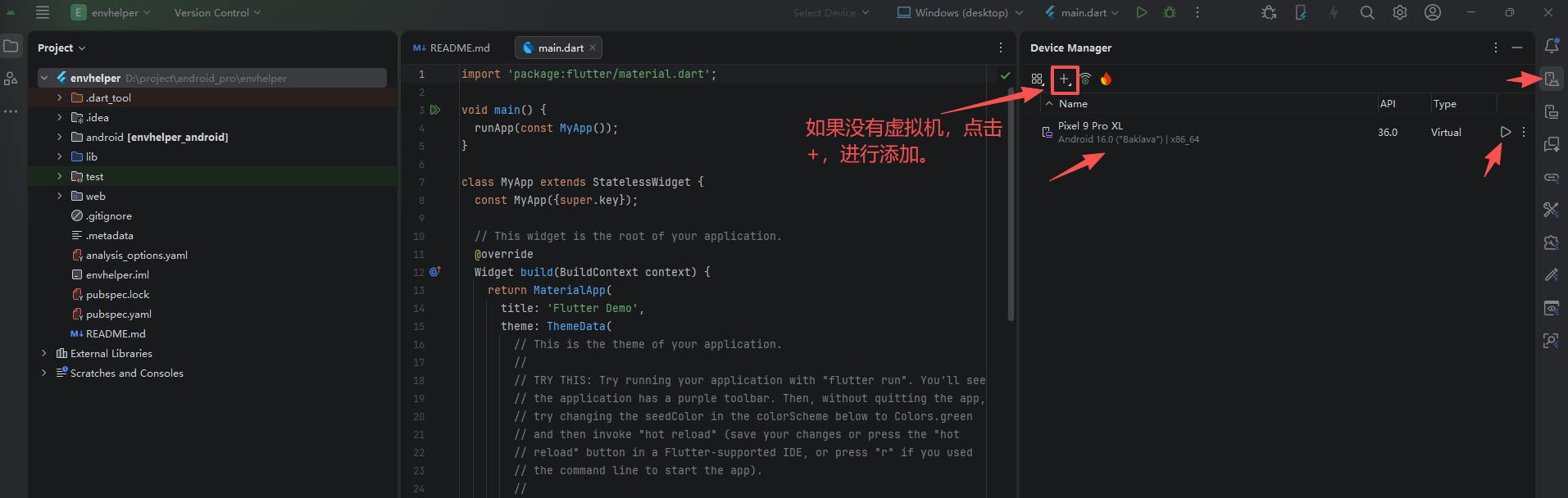Select the .metadata file

pos(102,235)
